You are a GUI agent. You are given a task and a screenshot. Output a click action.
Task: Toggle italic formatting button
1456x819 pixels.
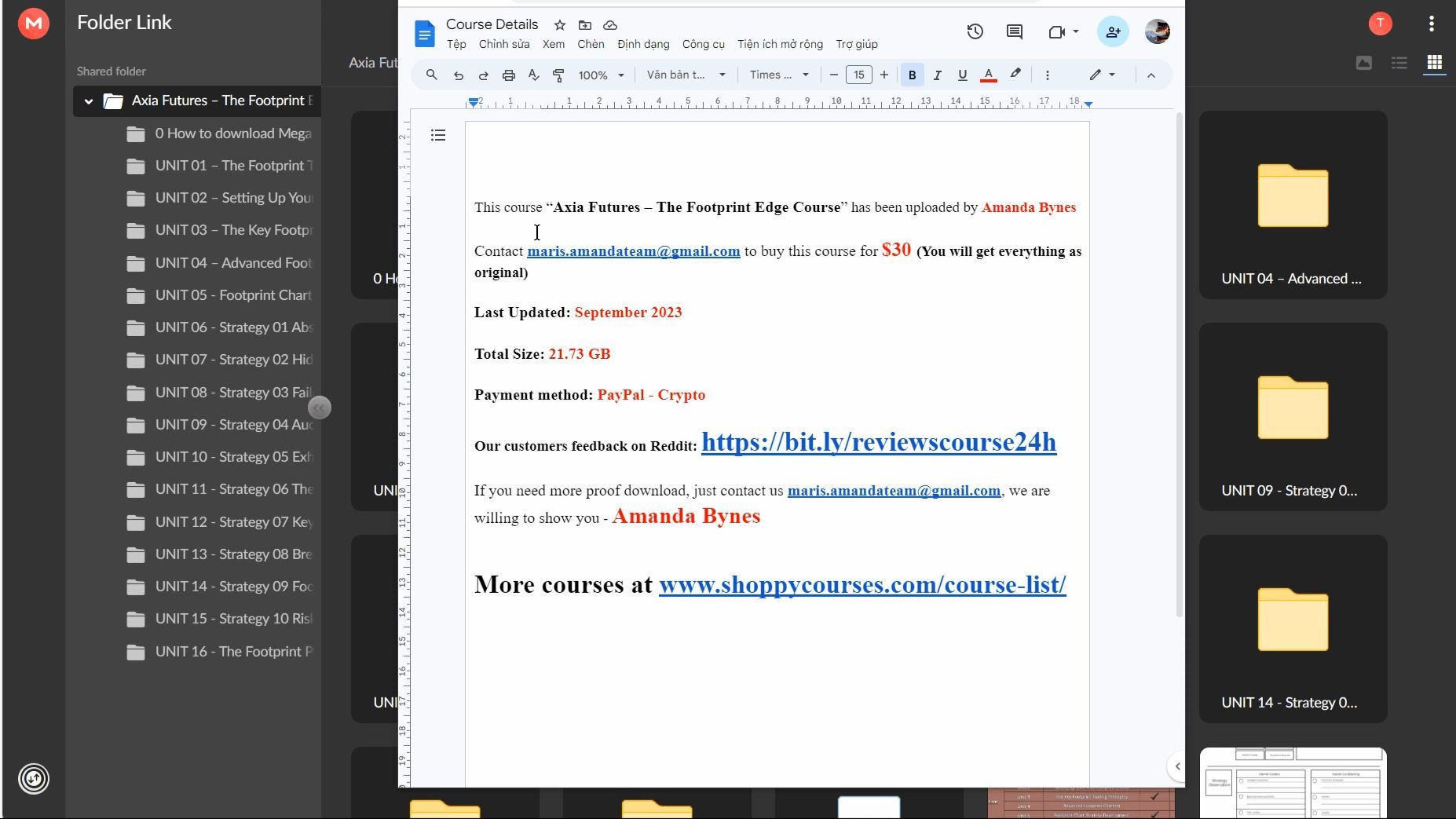[x=937, y=75]
